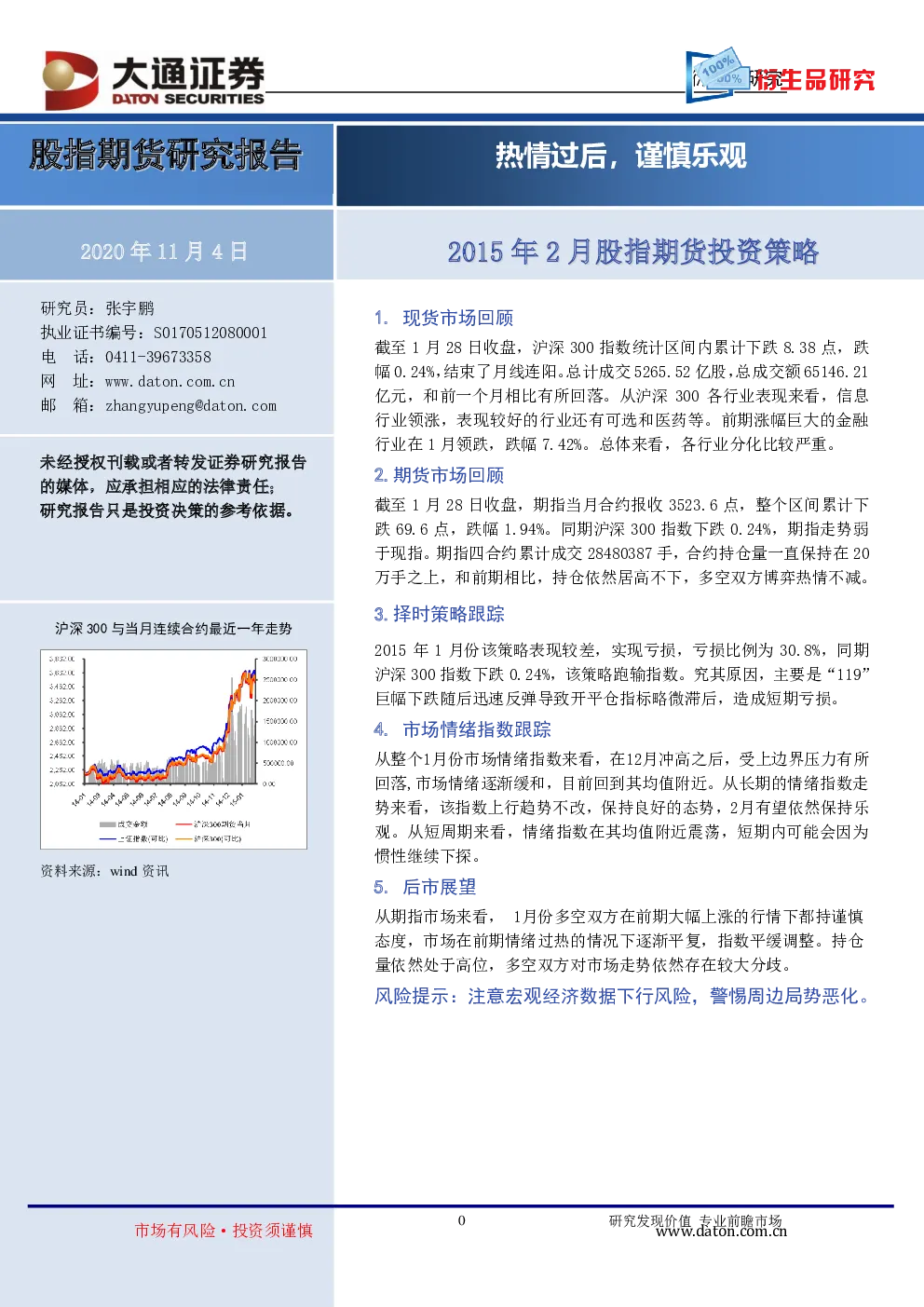This screenshot has width=924, height=1307.
Task: Click the paragraph starting 截至1月28日收盘，沪深300
Action: tap(621, 396)
